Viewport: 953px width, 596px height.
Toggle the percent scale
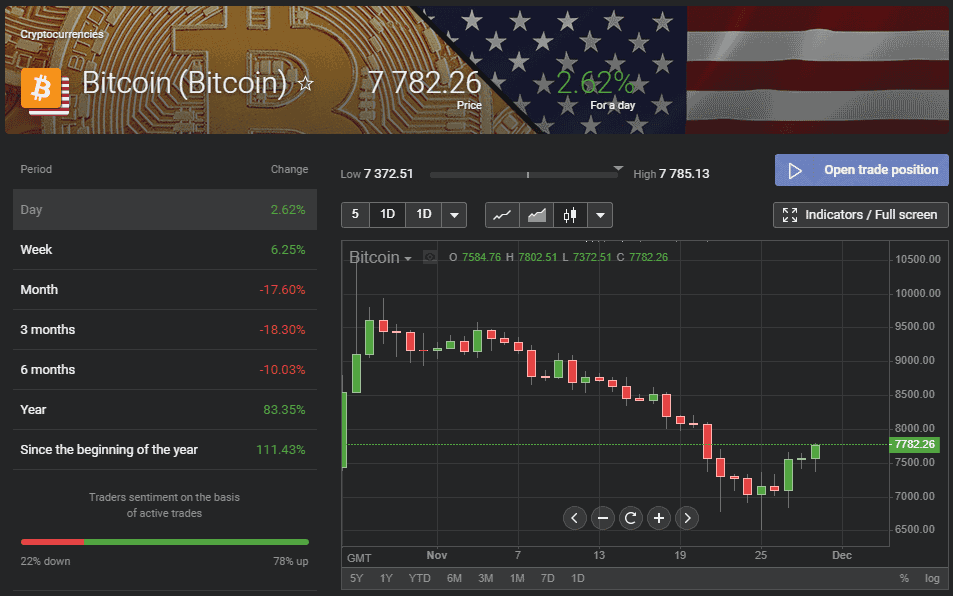point(904,578)
